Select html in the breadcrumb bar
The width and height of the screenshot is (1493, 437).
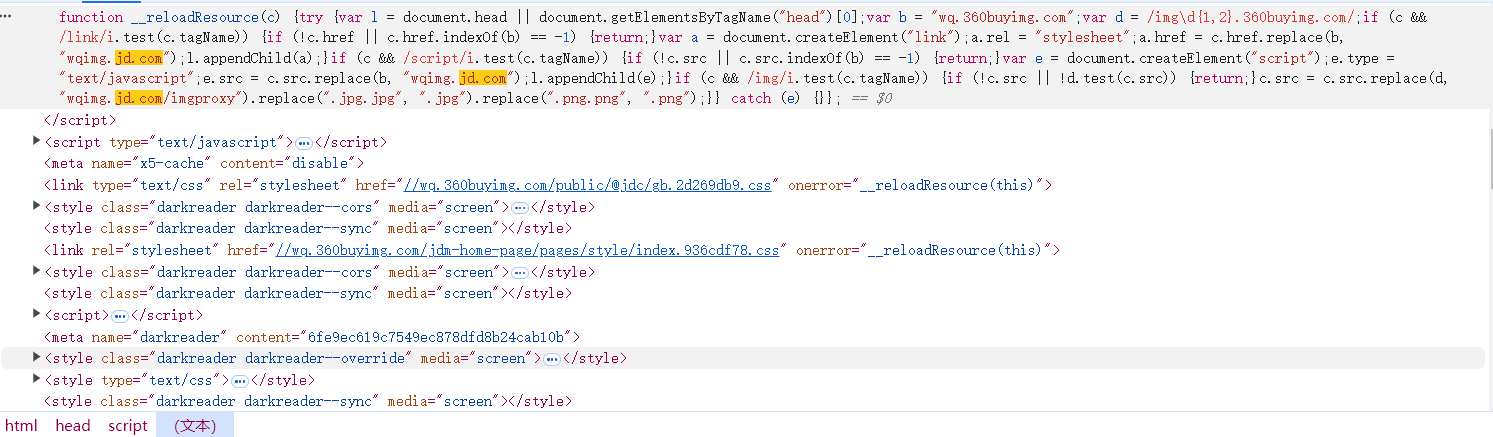[x=21, y=426]
